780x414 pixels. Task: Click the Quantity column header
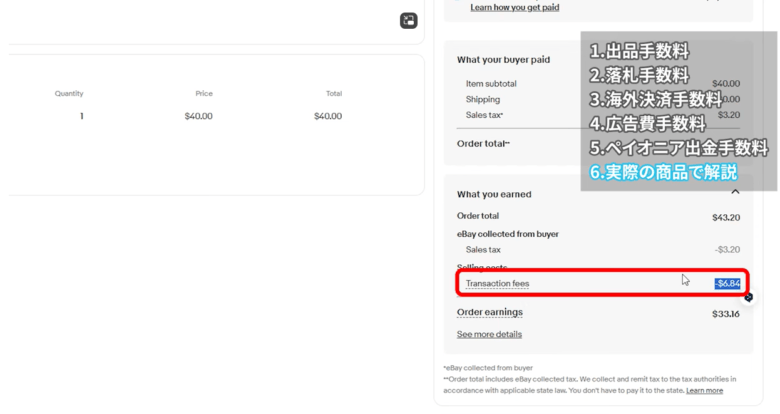(69, 94)
